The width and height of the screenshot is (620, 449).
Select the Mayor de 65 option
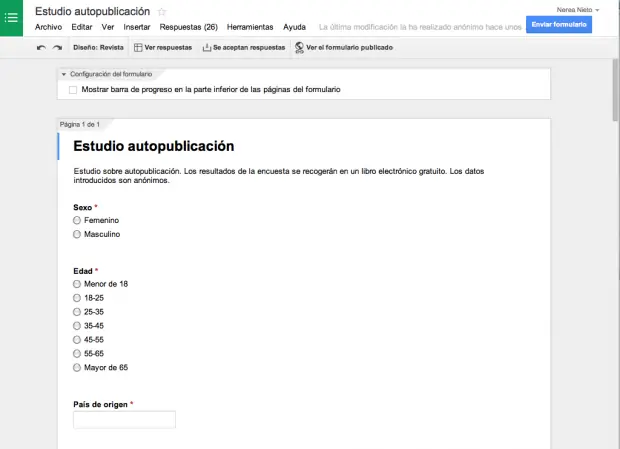77,368
